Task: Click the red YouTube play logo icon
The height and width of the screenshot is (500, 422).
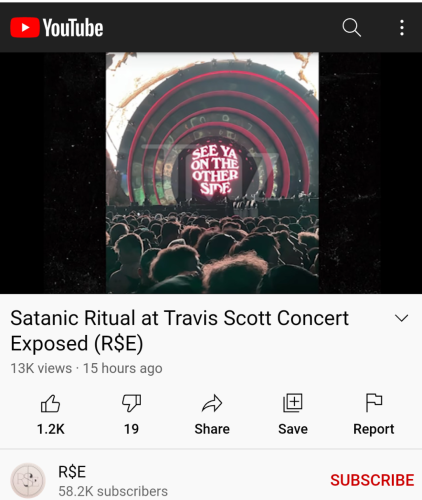Action: pos(25,27)
